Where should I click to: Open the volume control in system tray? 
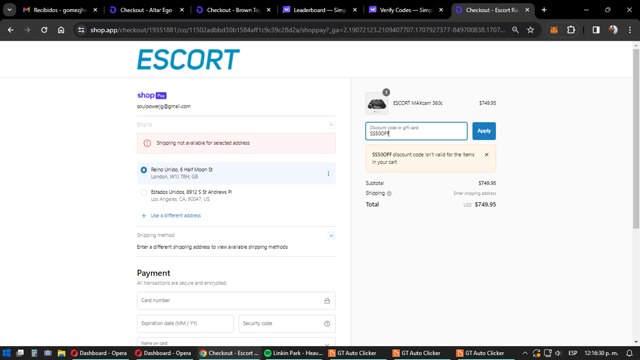click(x=558, y=353)
